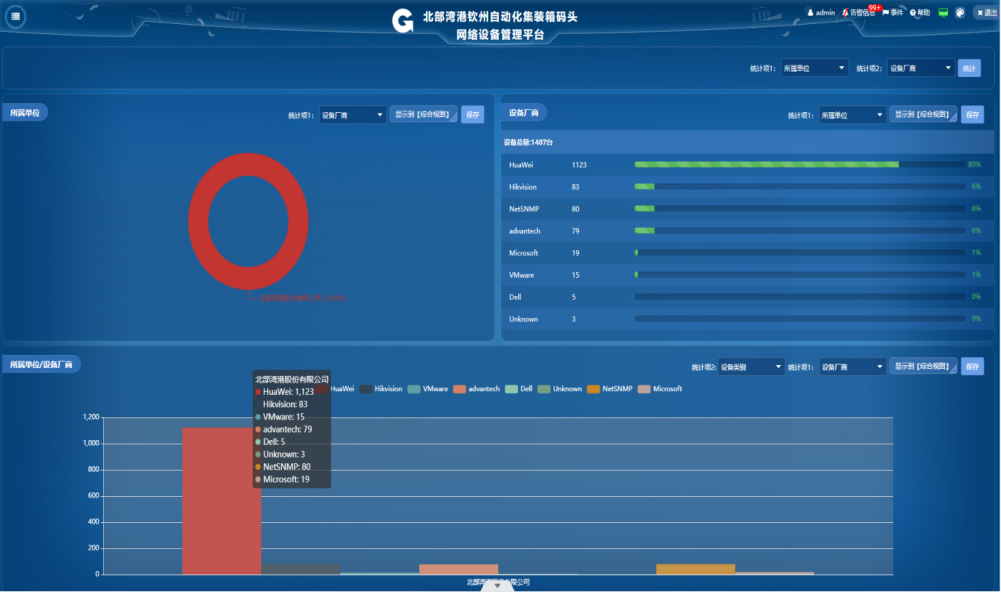The height and width of the screenshot is (592, 1001).
Task: Toggle the Hikvision legend series
Action: [381, 388]
